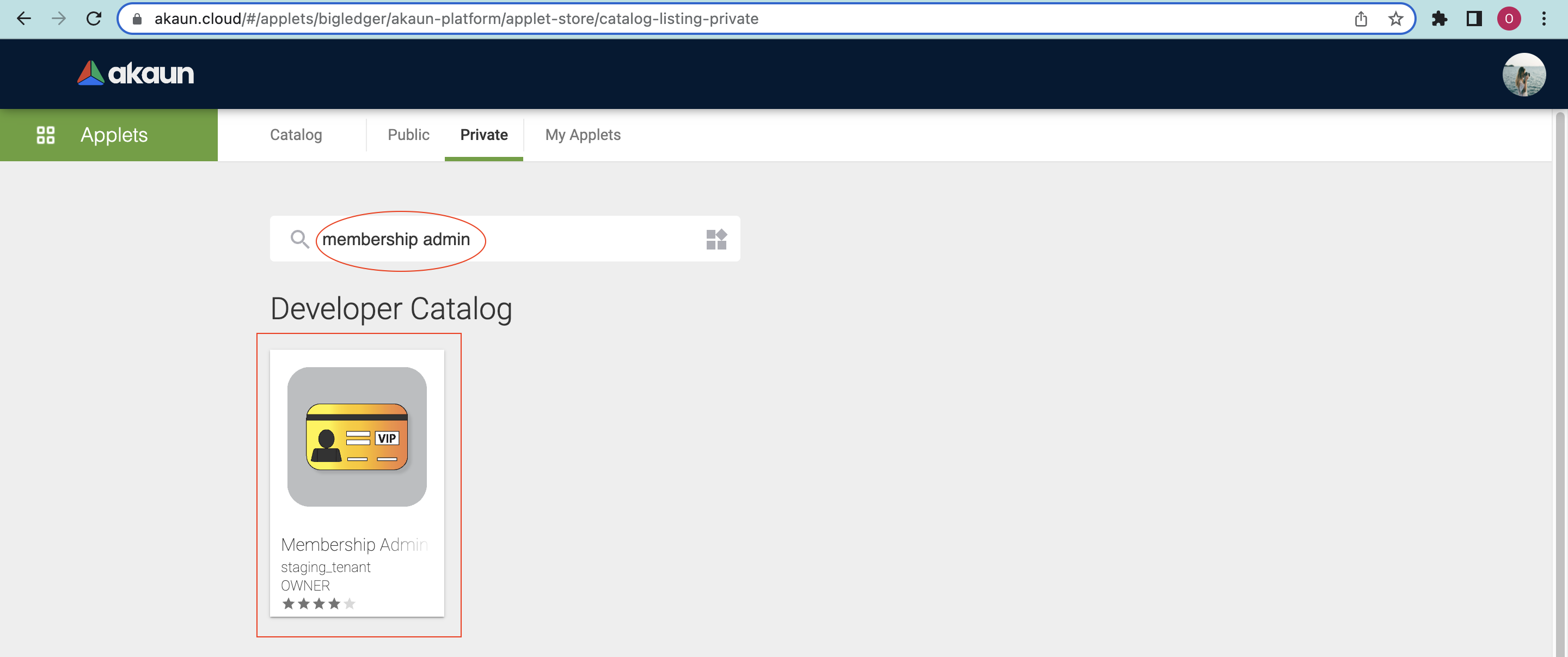This screenshot has height=657, width=1568.
Task: Click the category widgets icon in search bar
Action: click(716, 239)
